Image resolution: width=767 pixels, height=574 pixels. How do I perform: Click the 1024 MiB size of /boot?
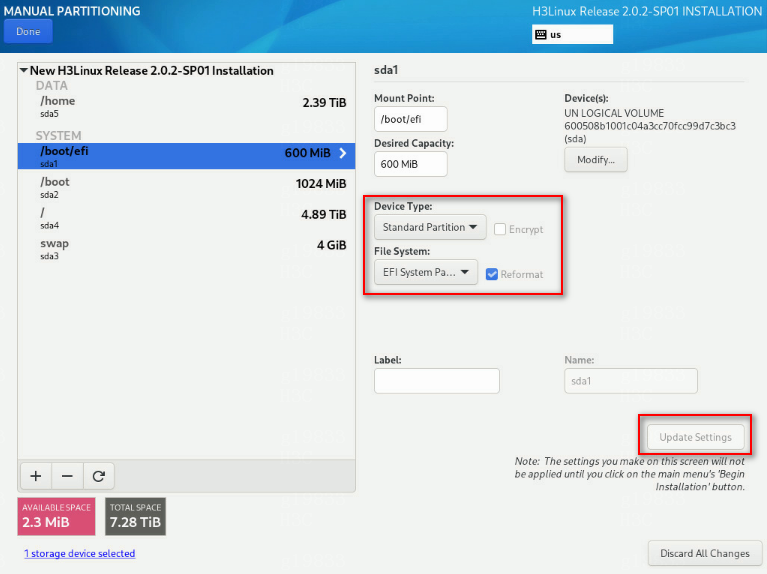(x=321, y=184)
